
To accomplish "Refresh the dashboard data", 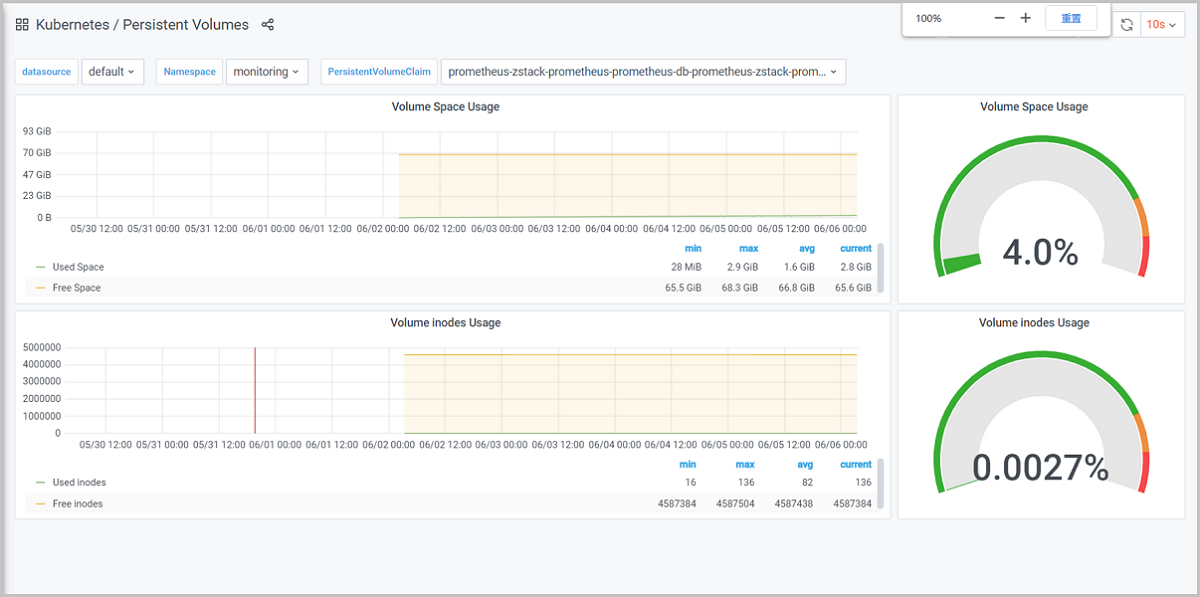I will 1127,25.
